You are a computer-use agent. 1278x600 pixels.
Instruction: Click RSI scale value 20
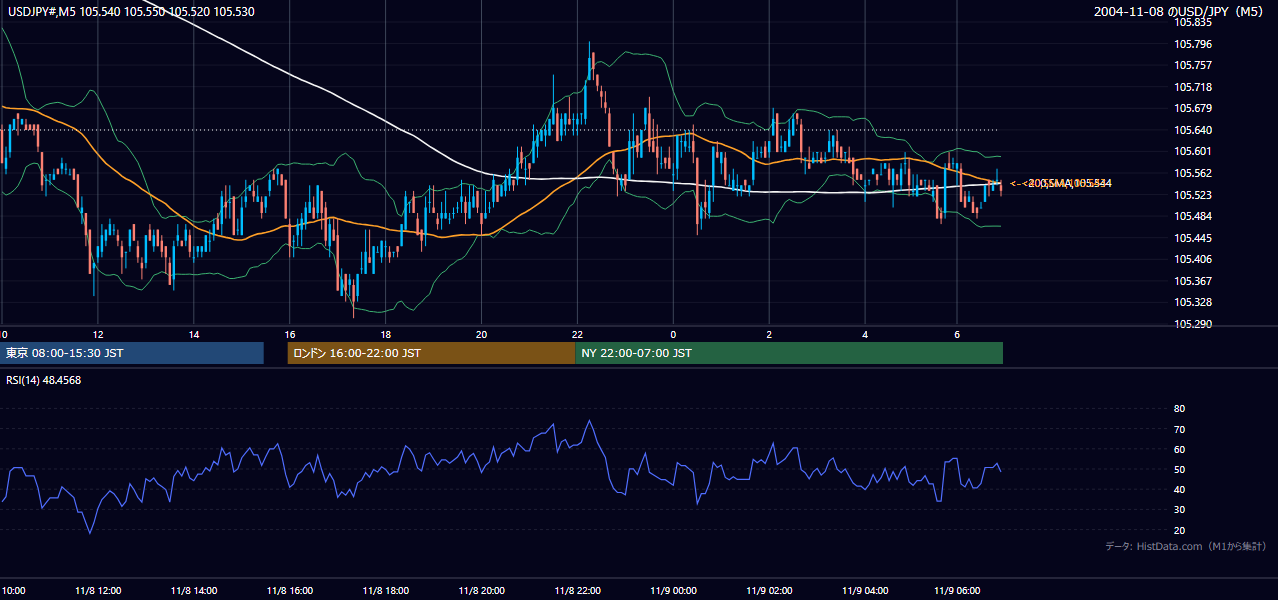point(1180,530)
